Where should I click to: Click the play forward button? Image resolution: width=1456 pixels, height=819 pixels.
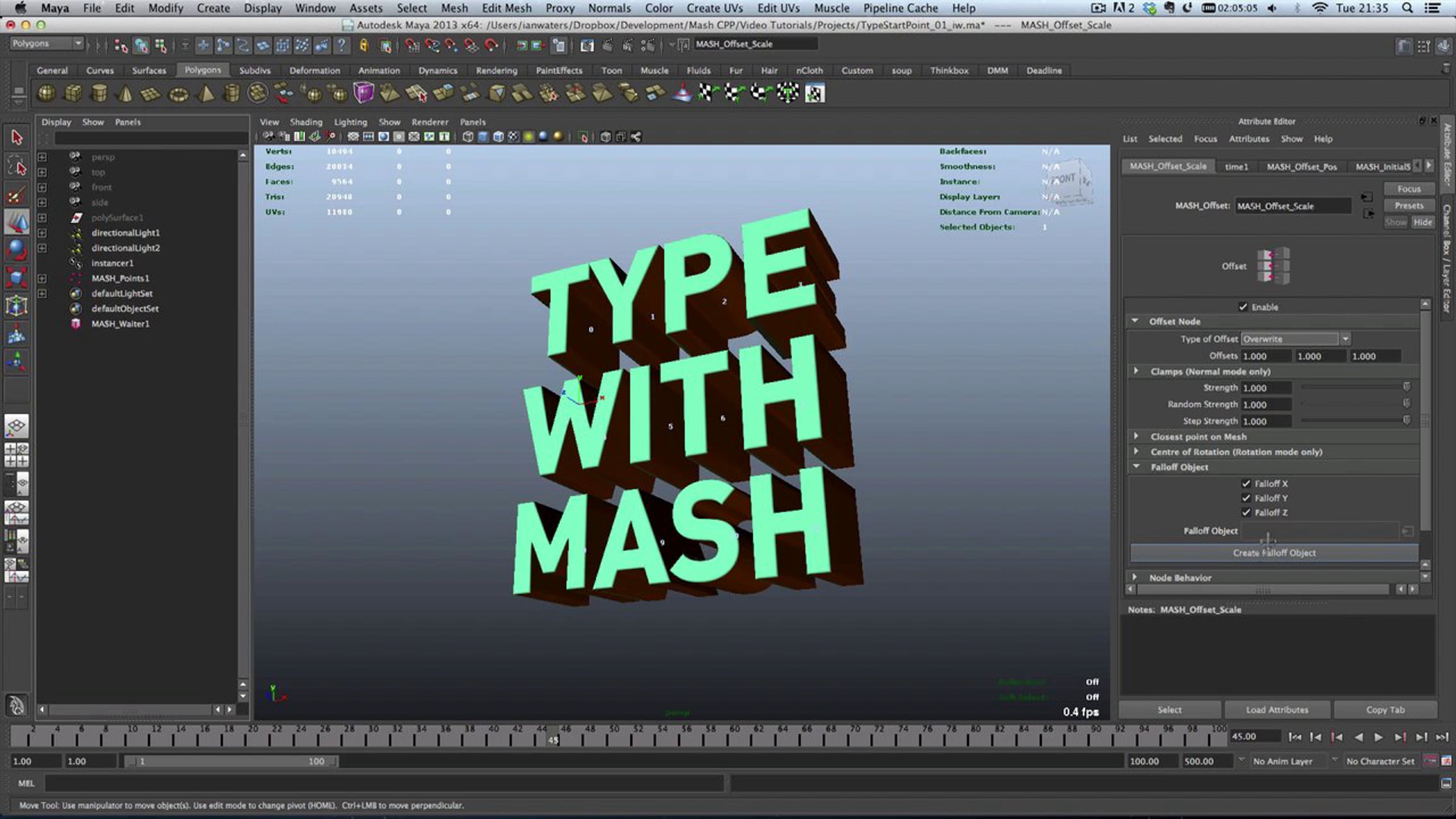click(x=1378, y=737)
